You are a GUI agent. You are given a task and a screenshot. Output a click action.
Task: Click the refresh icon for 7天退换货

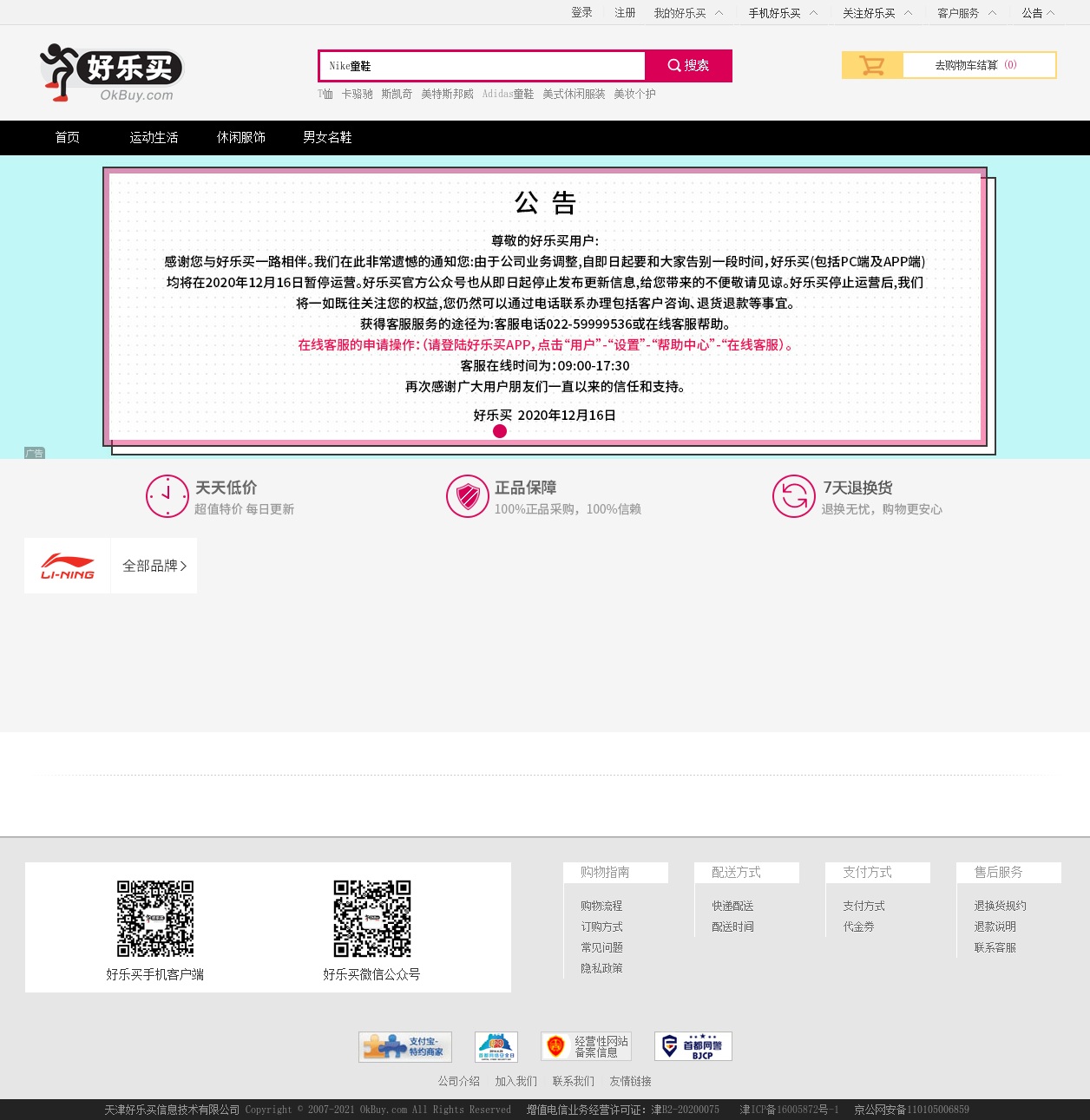click(794, 496)
